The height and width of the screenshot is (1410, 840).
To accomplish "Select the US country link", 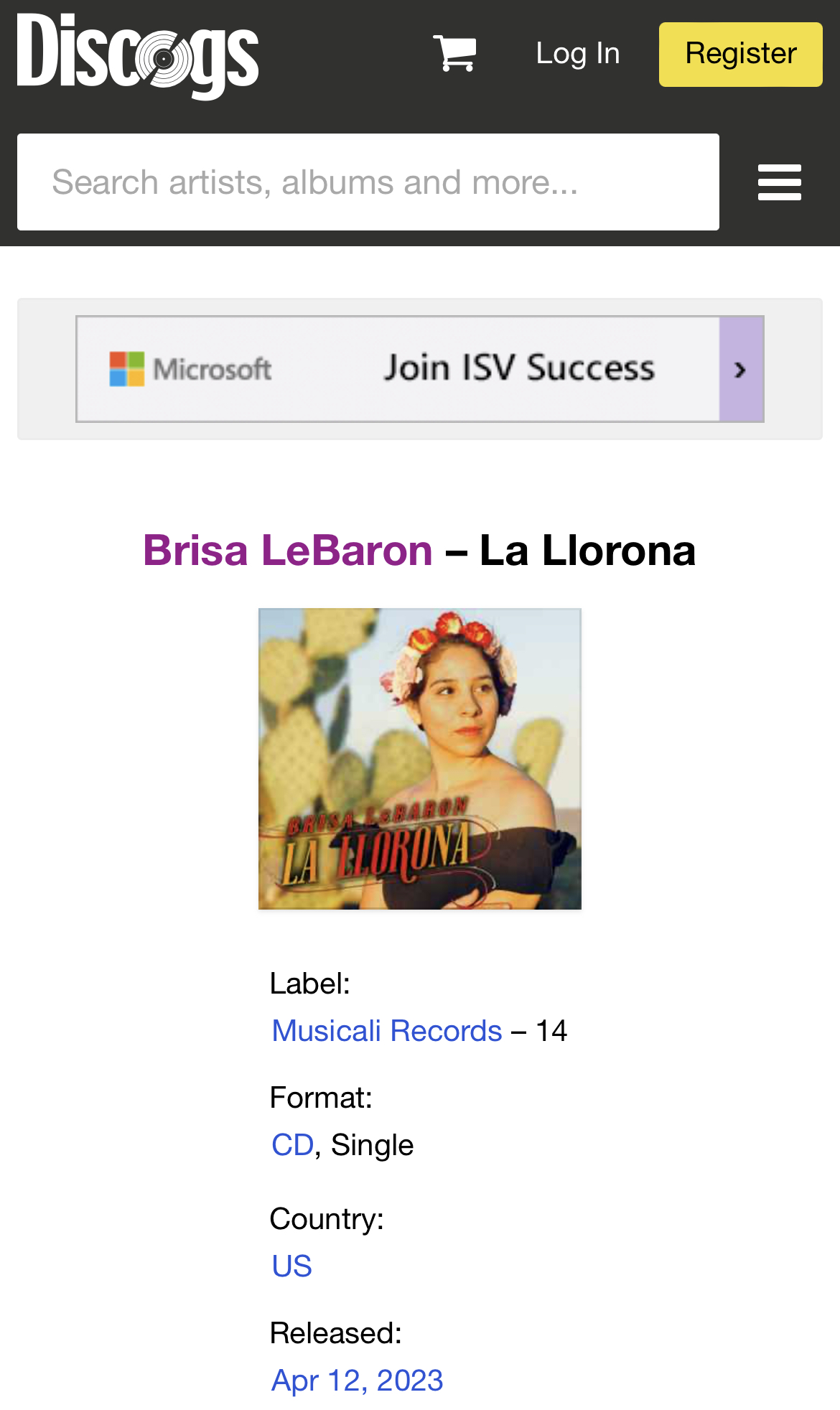I will 291,1266.
